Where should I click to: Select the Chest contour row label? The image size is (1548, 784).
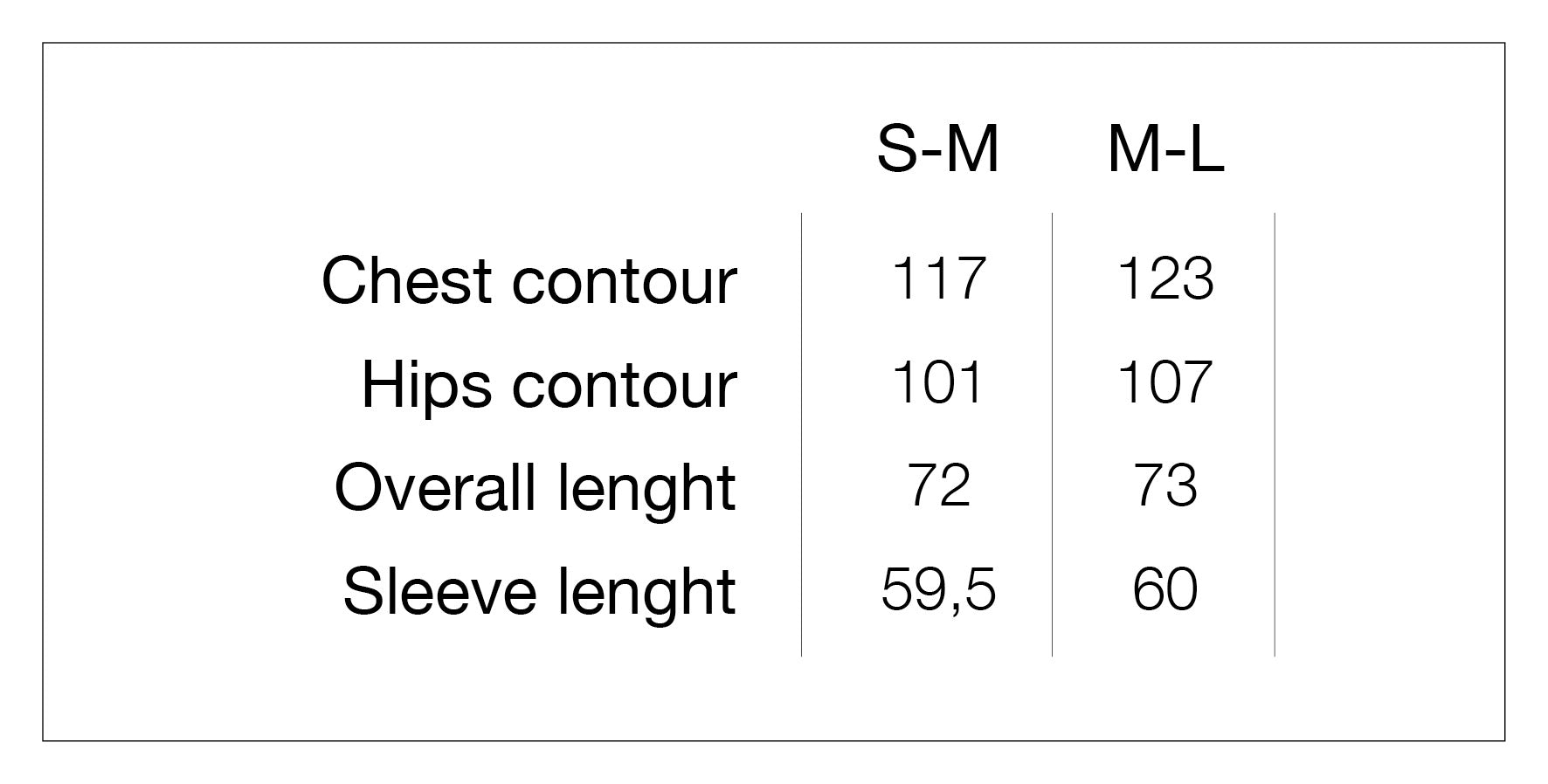[529, 281]
